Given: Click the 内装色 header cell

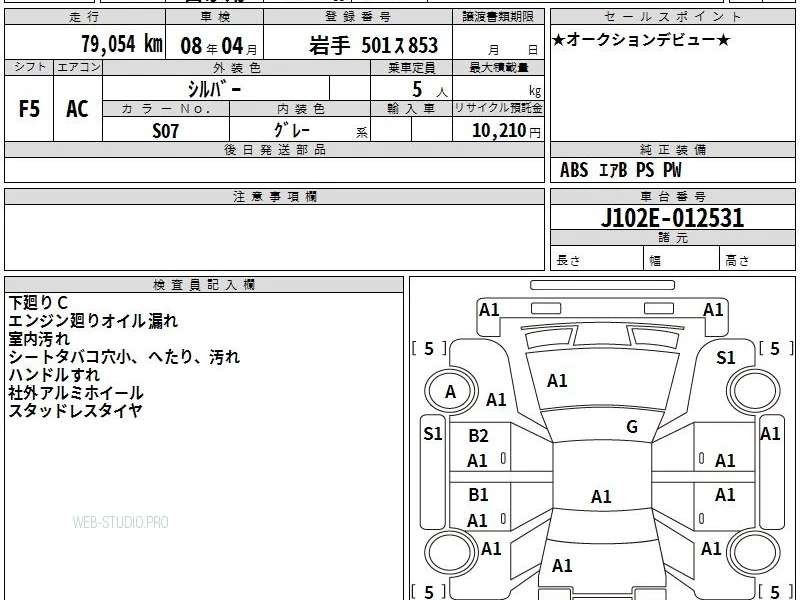Looking at the screenshot, I should click(300, 109).
